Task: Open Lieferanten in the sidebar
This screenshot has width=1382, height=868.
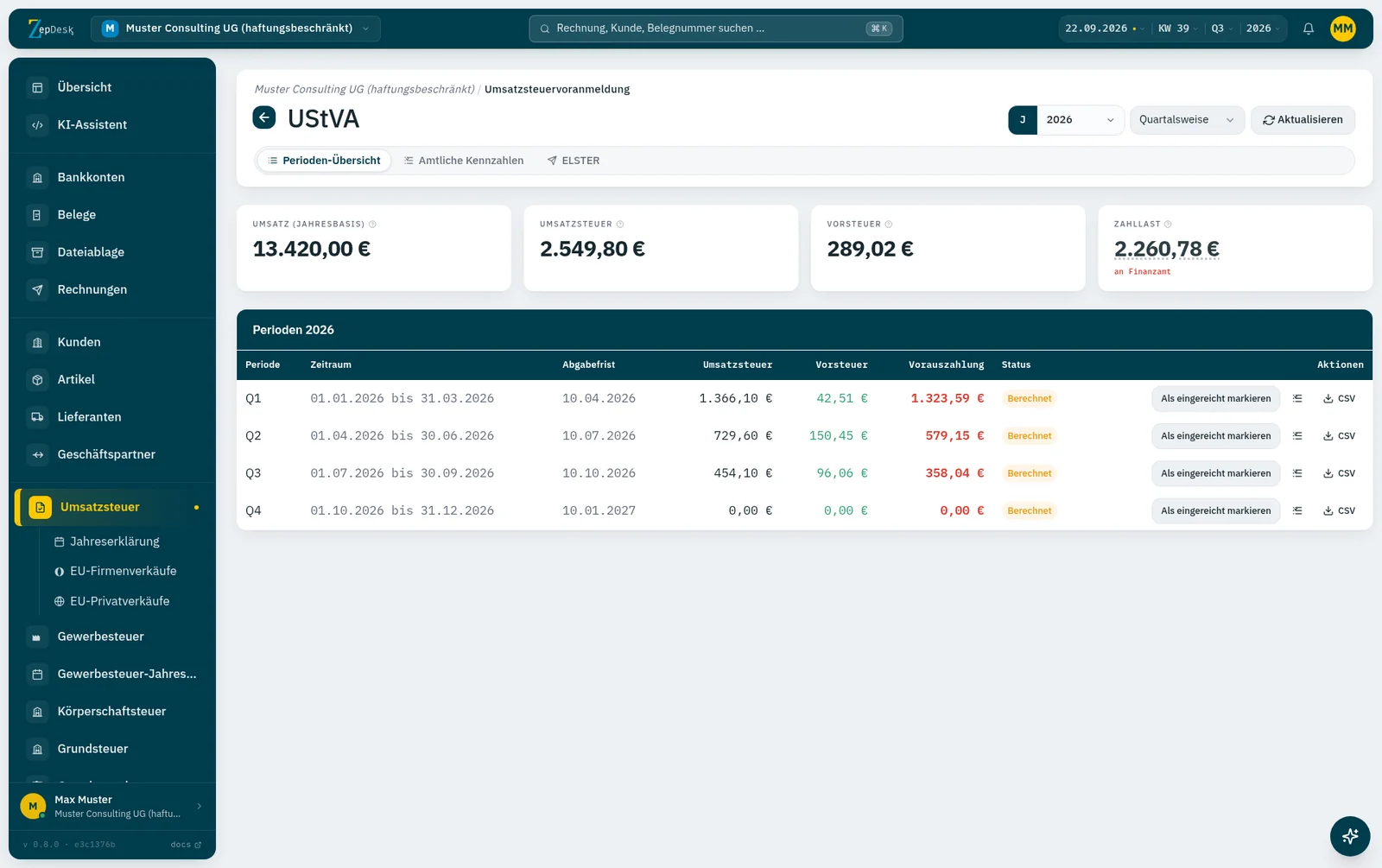Action: pos(112,417)
